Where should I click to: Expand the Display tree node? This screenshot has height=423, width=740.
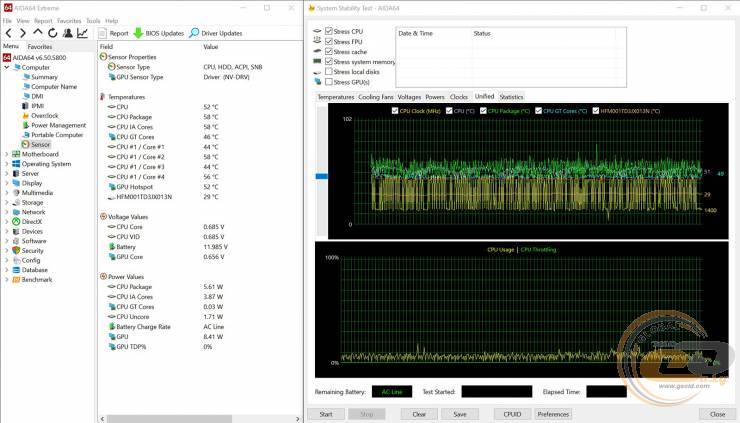7,183
